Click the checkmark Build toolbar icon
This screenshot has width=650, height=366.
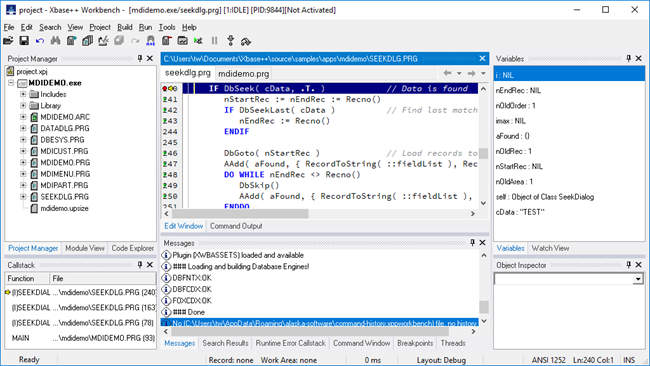click(103, 41)
